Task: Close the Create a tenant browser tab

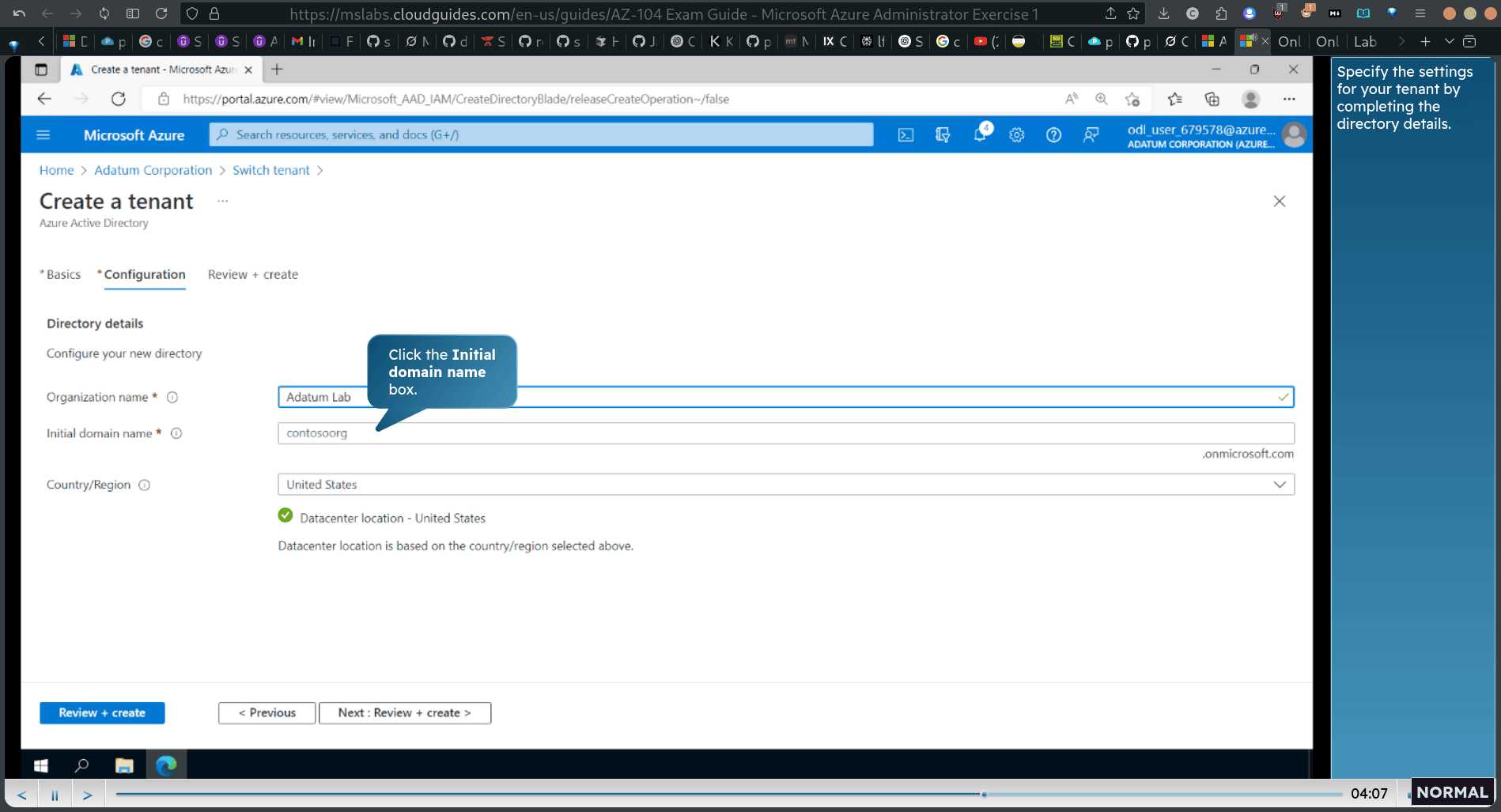Action: 248,70
